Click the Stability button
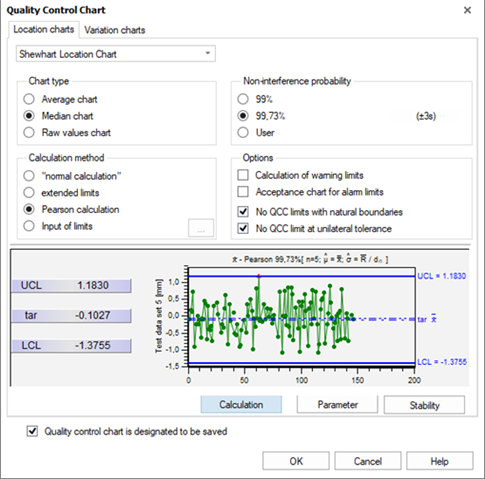The height and width of the screenshot is (479, 485). point(424,405)
